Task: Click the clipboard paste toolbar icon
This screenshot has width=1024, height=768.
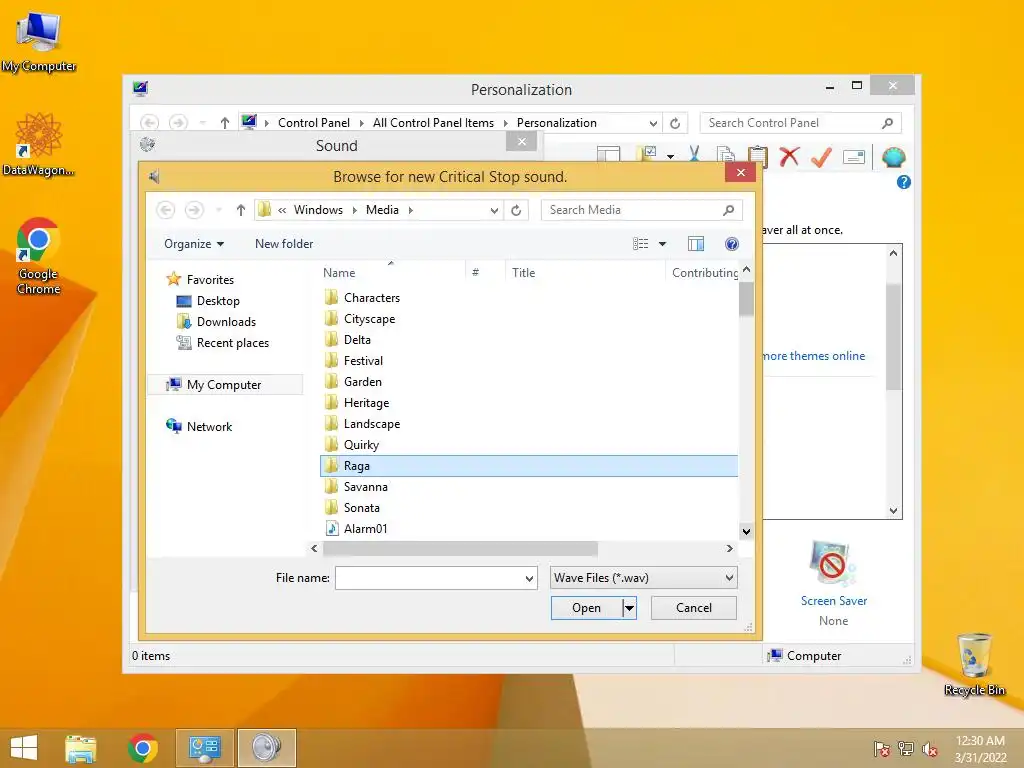Action: click(758, 156)
